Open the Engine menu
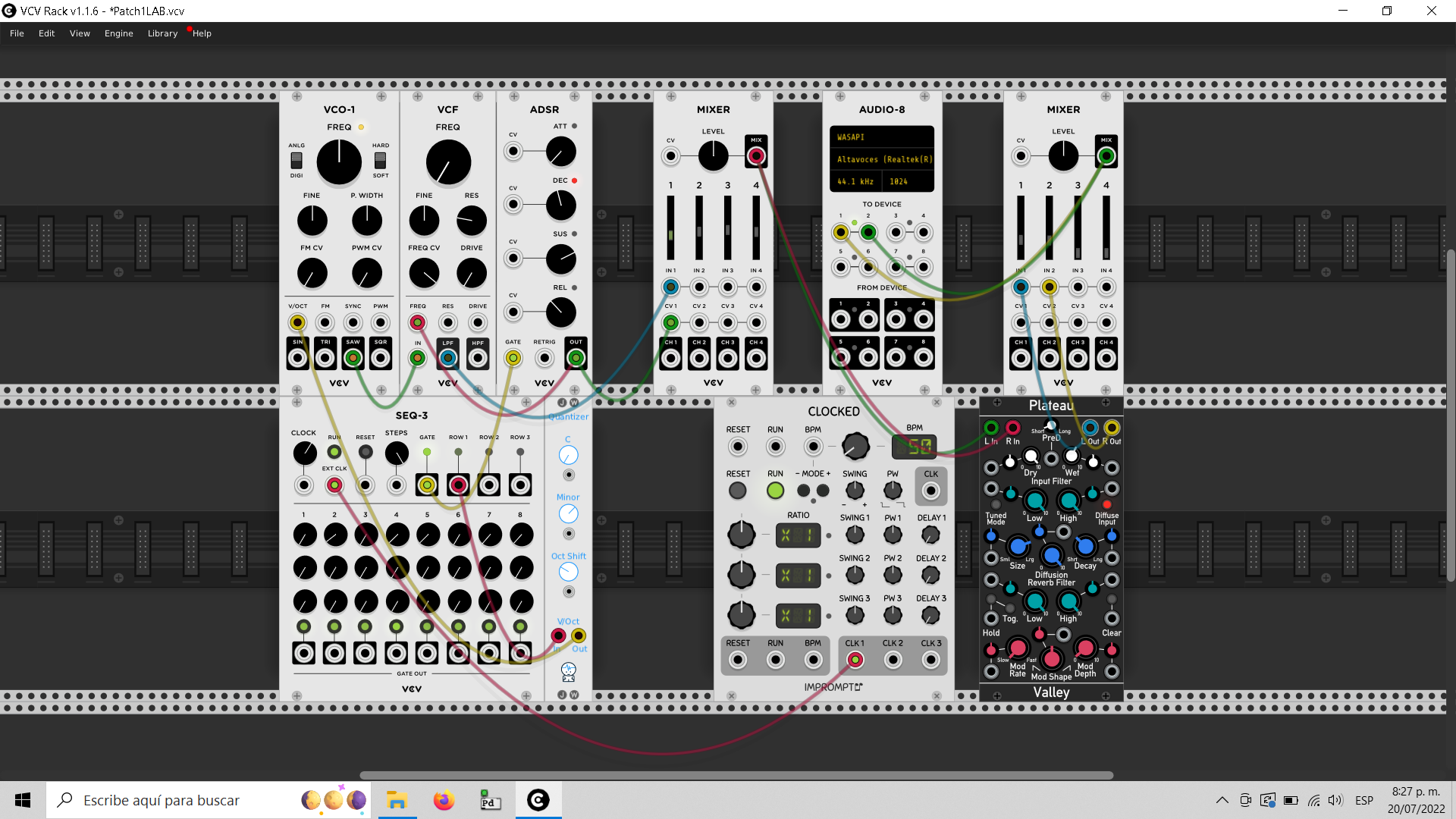1456x819 pixels. pos(118,33)
